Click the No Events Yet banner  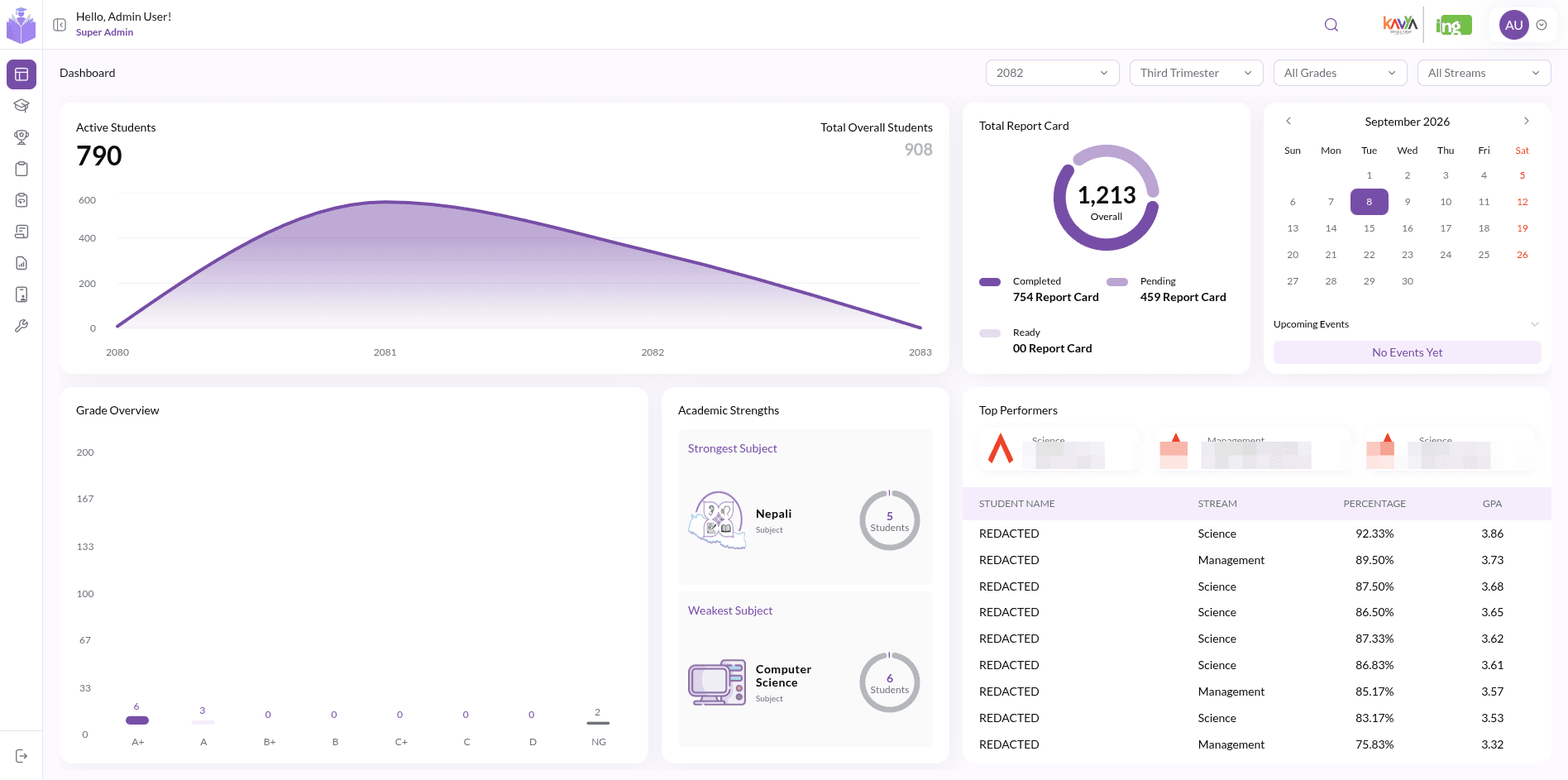coord(1408,352)
